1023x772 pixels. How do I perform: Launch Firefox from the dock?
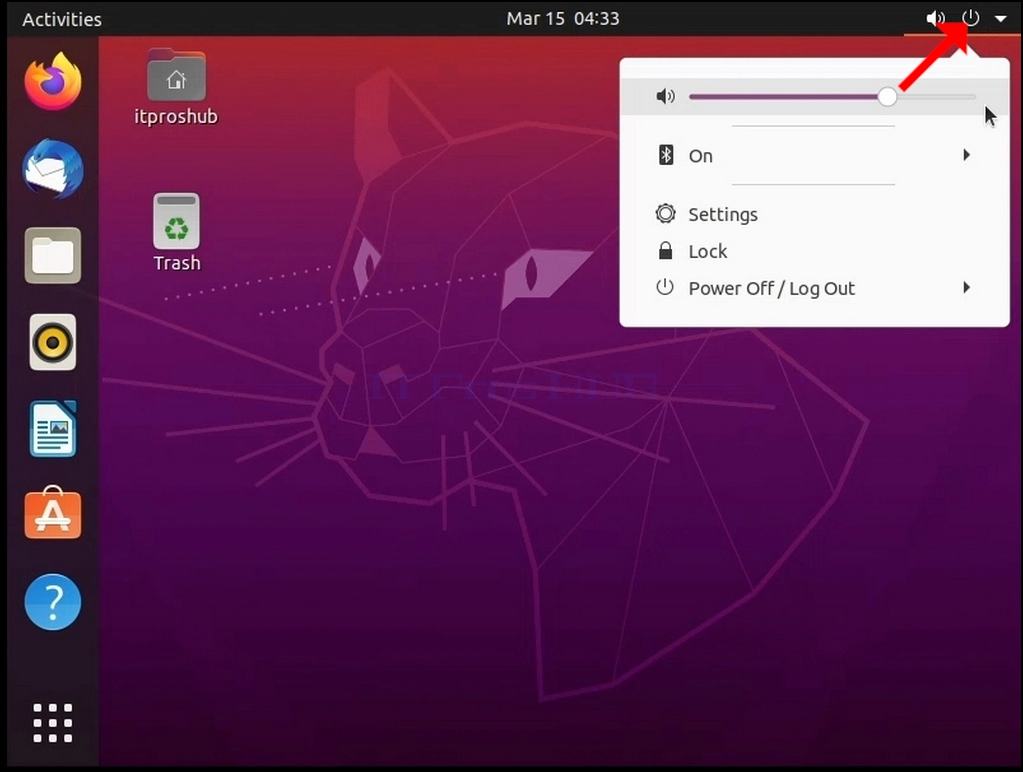[53, 81]
